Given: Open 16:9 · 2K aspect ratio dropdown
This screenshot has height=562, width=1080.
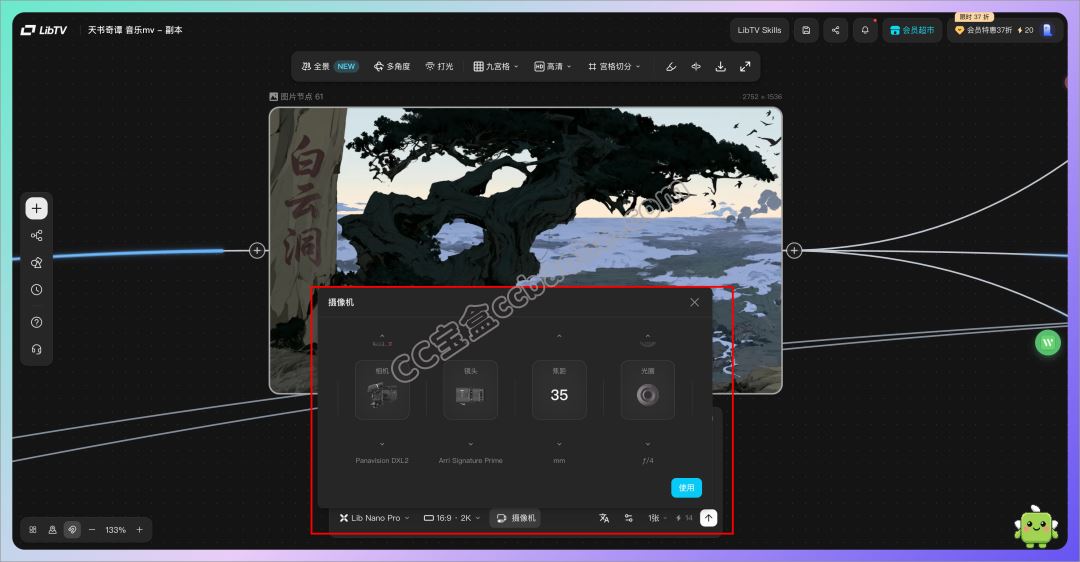Looking at the screenshot, I should coord(452,518).
